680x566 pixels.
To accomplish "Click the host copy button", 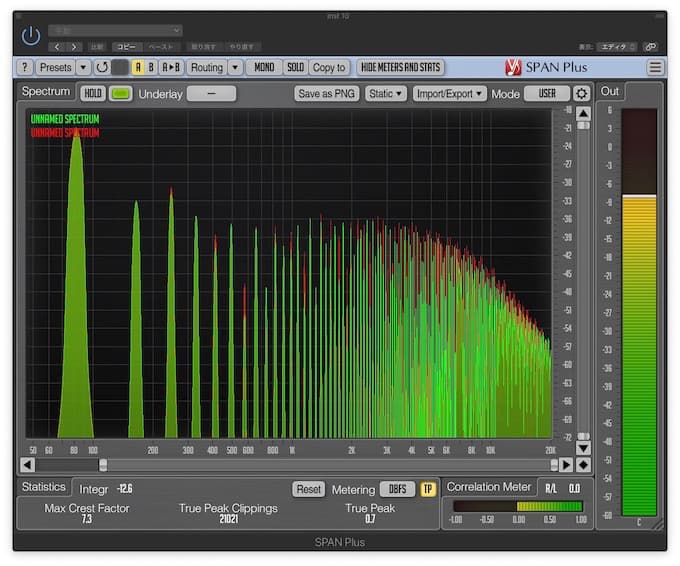I will (126, 46).
